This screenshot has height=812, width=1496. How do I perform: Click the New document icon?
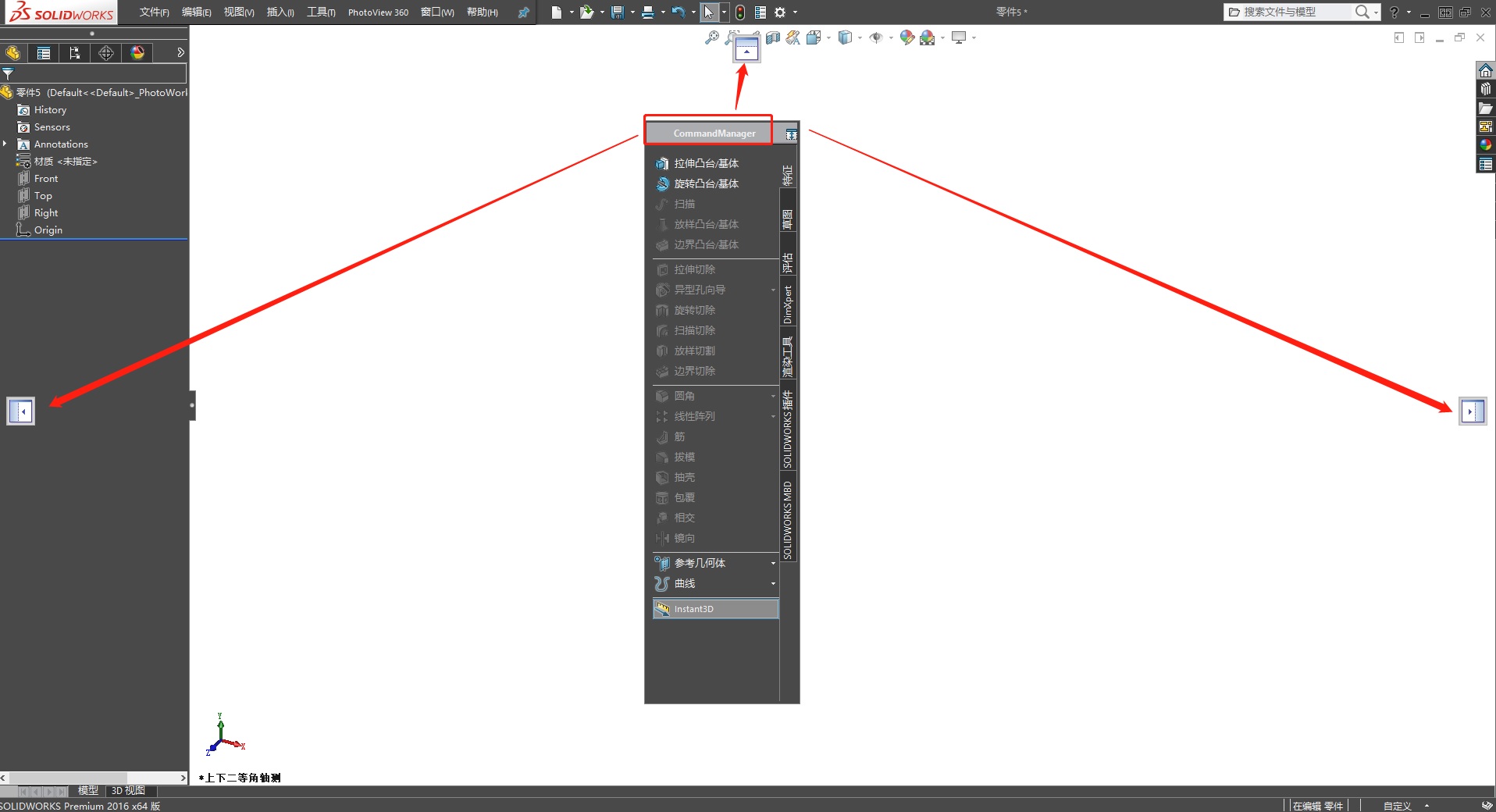tap(556, 12)
